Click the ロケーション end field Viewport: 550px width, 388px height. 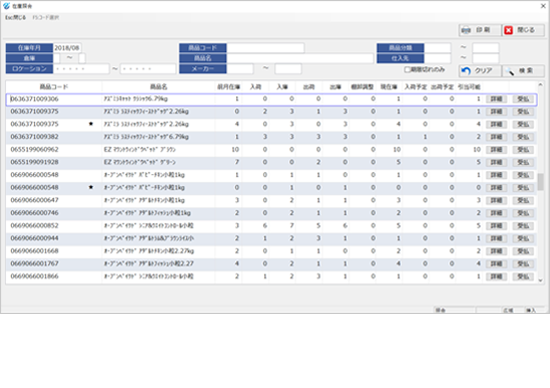click(148, 69)
